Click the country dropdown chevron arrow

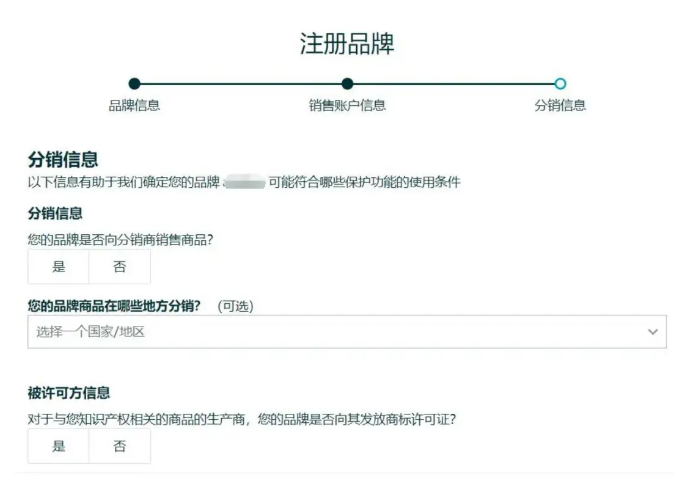point(653,332)
